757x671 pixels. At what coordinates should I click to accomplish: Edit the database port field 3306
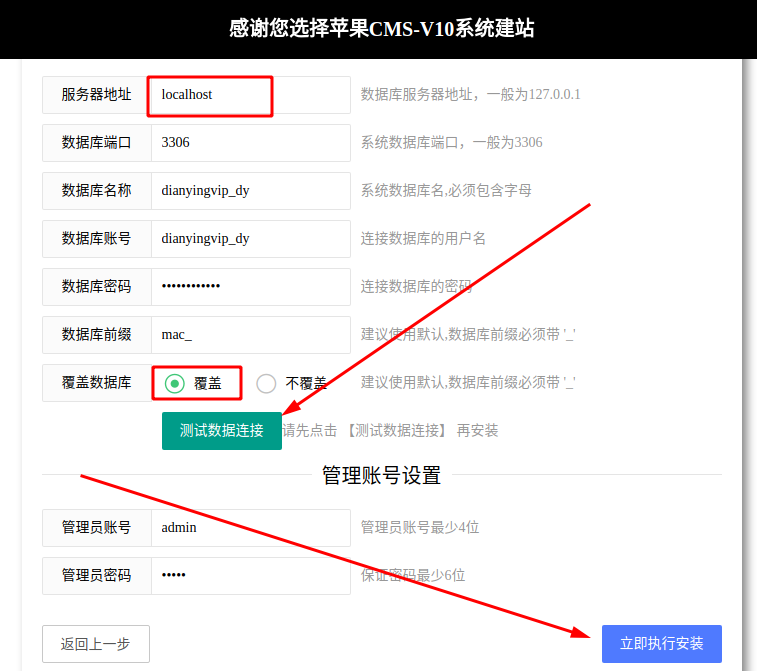(251, 143)
